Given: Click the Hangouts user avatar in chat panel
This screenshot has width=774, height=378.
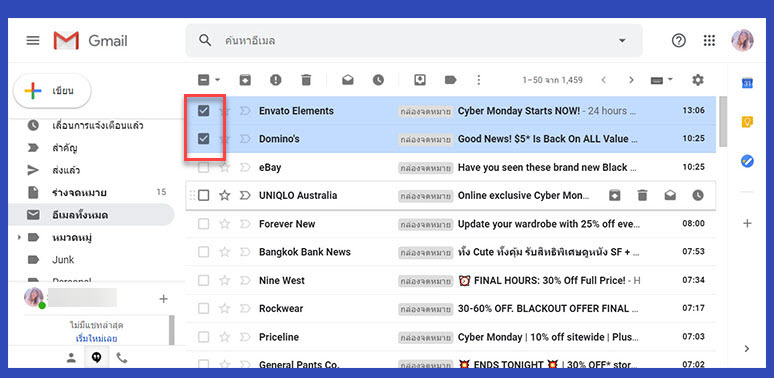Looking at the screenshot, I should click(x=34, y=298).
